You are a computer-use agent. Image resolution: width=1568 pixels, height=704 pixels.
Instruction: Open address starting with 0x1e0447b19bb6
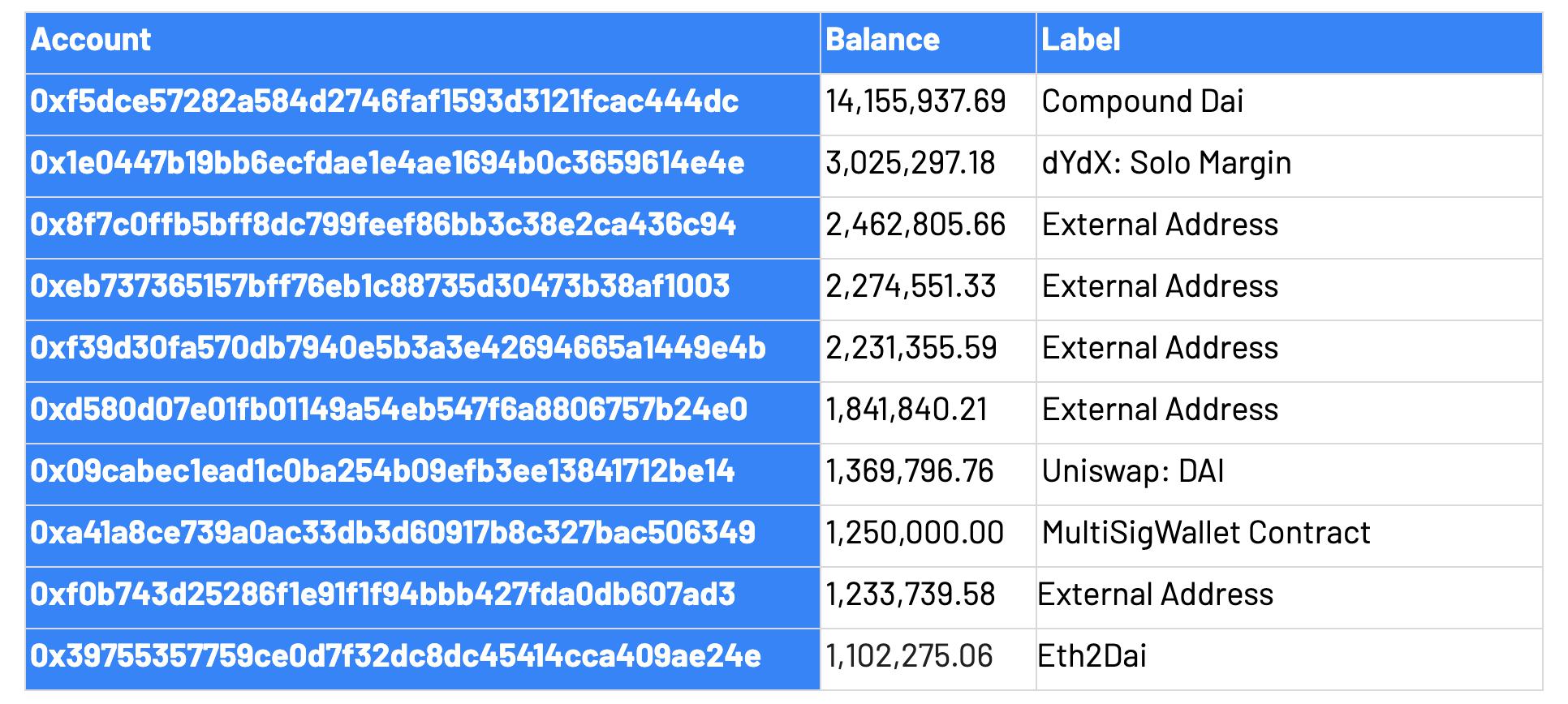pos(387,163)
